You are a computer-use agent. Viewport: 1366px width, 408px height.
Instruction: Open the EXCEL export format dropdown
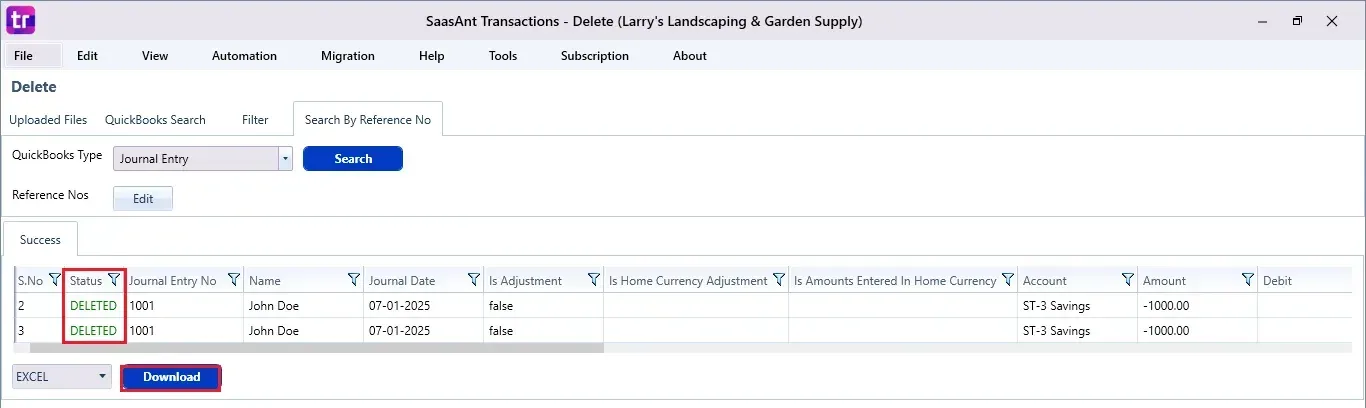(102, 377)
